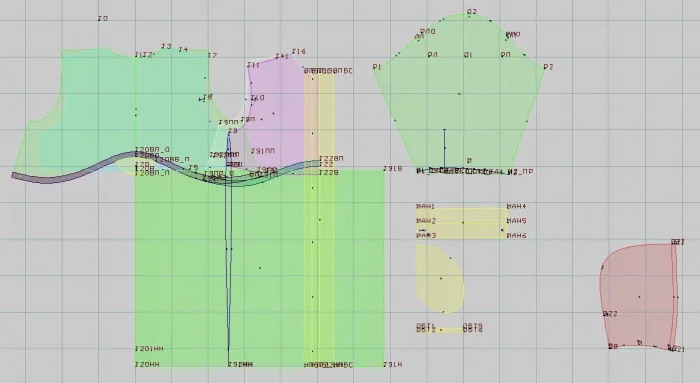The width and height of the screenshot is (700, 383).
Task: Click the green sleeve pattern piece
Action: 460,94
